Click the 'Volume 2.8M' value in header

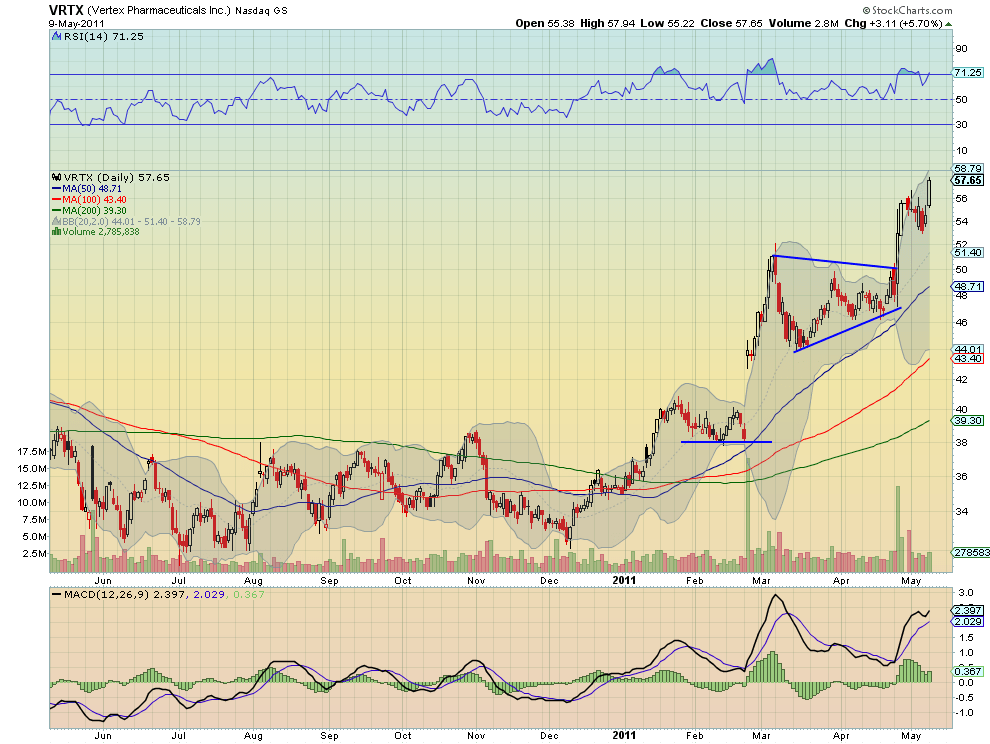pos(804,23)
